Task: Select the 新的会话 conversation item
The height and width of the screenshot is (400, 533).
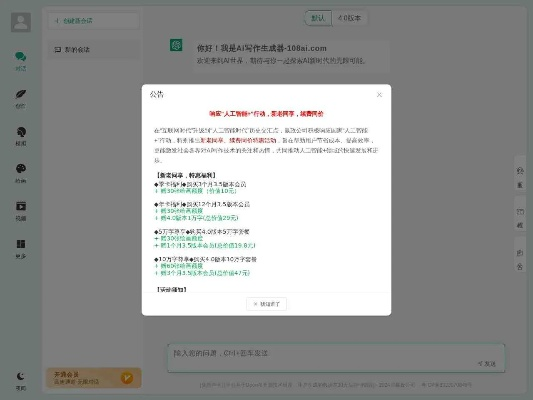Action: [x=93, y=50]
